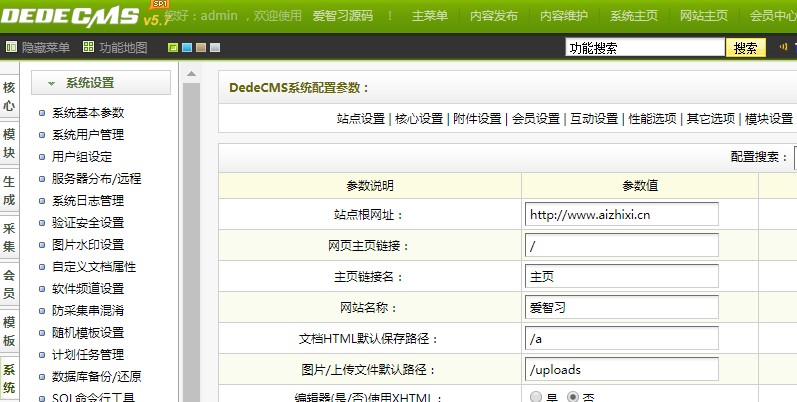Switch to 核心 vertical tab
797x402 pixels.
[x=9, y=97]
